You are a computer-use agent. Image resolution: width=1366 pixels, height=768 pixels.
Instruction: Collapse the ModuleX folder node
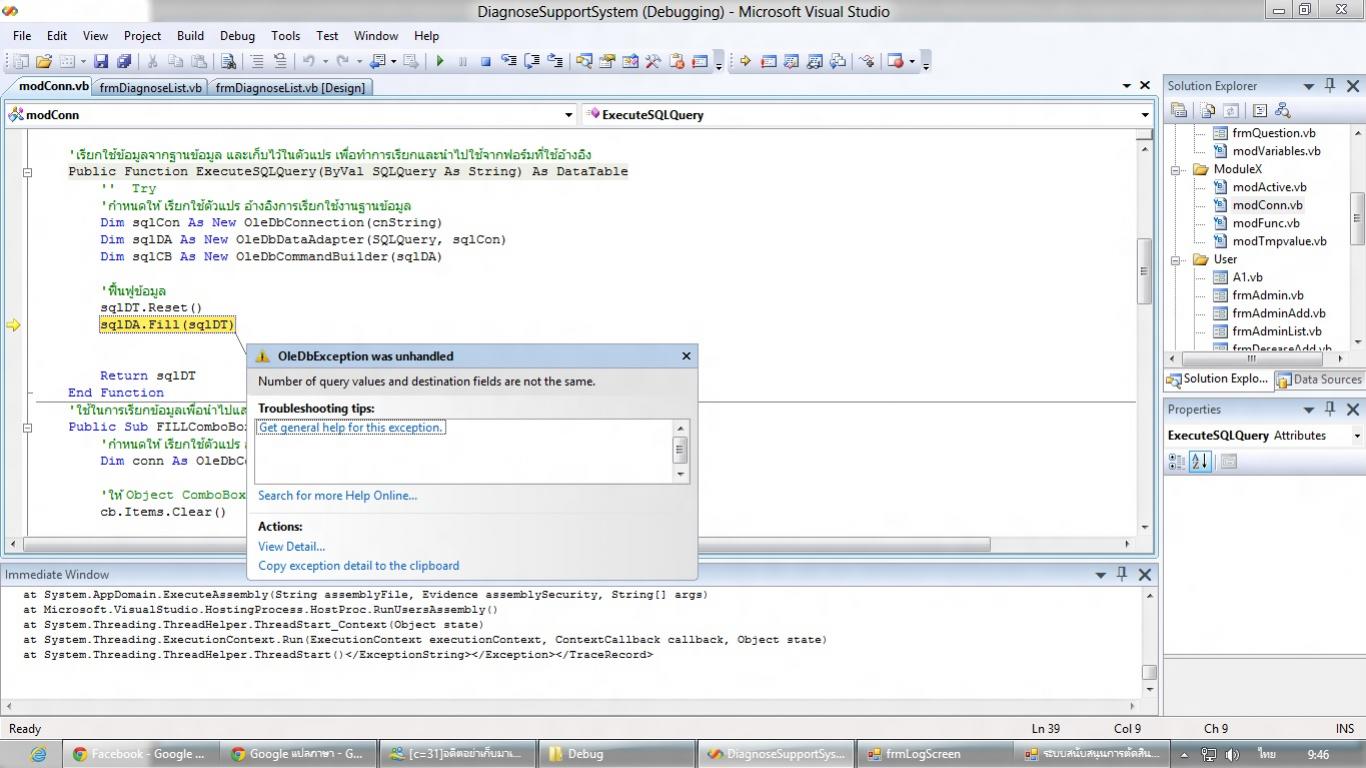pyautogui.click(x=1177, y=169)
